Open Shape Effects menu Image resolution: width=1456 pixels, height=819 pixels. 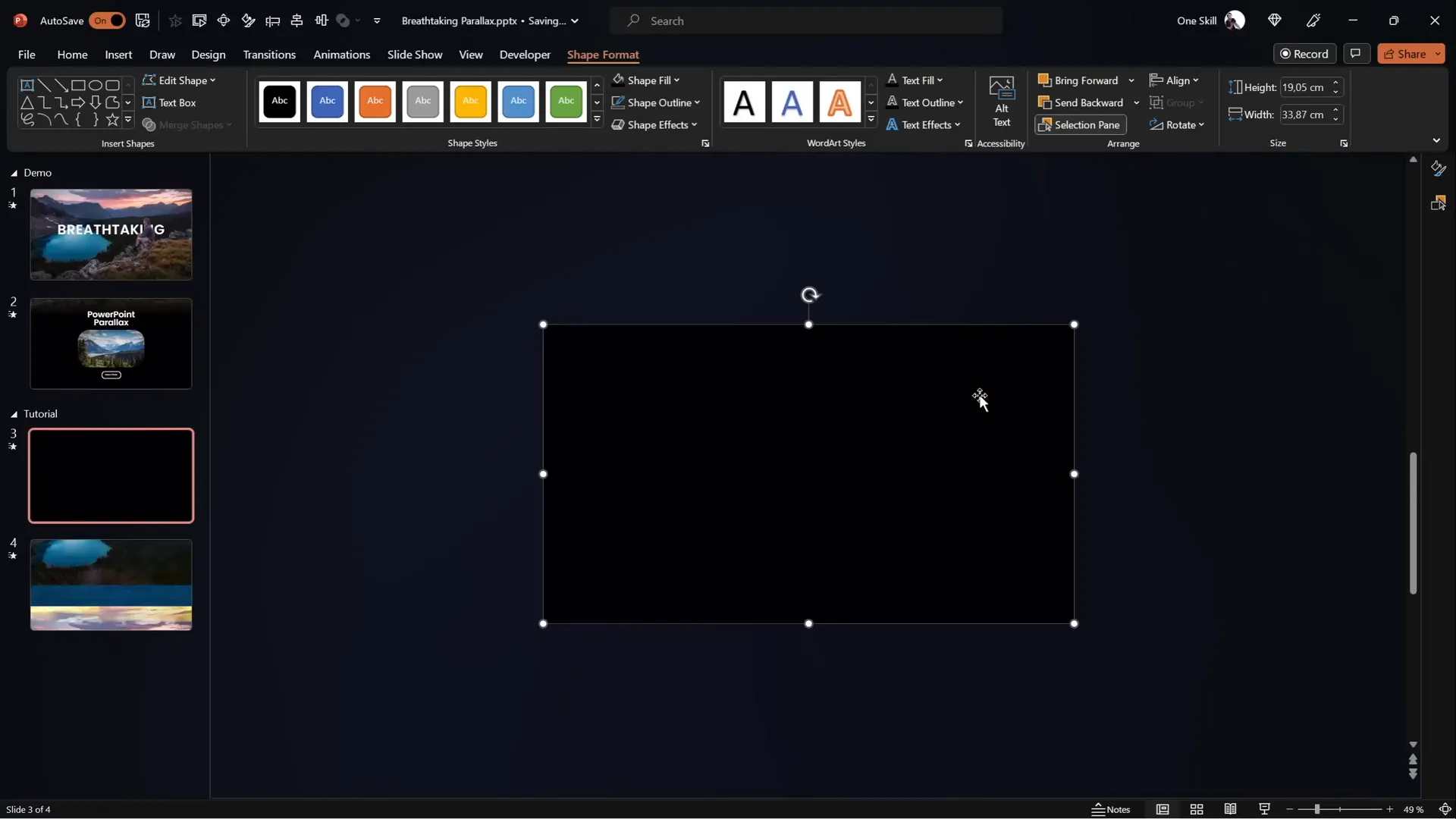tap(654, 124)
